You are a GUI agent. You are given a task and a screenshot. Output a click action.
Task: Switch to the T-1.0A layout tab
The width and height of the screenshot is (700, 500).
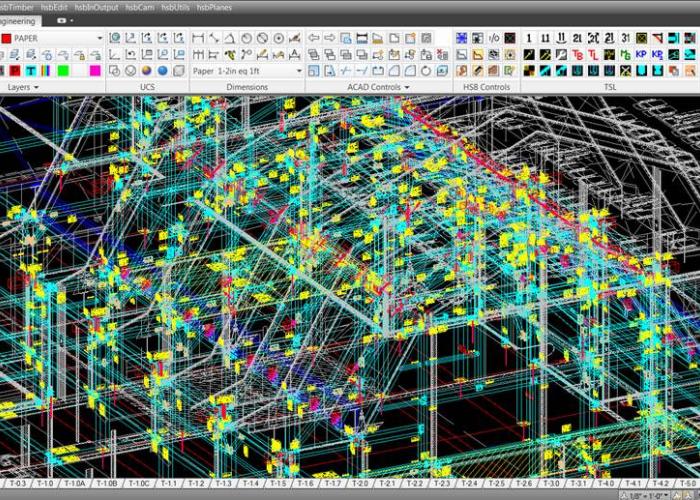[74, 483]
